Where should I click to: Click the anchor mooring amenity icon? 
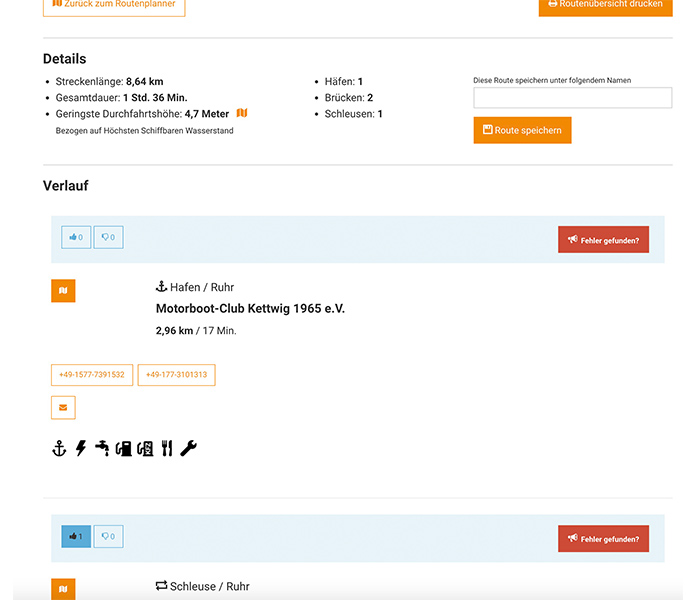point(59,449)
